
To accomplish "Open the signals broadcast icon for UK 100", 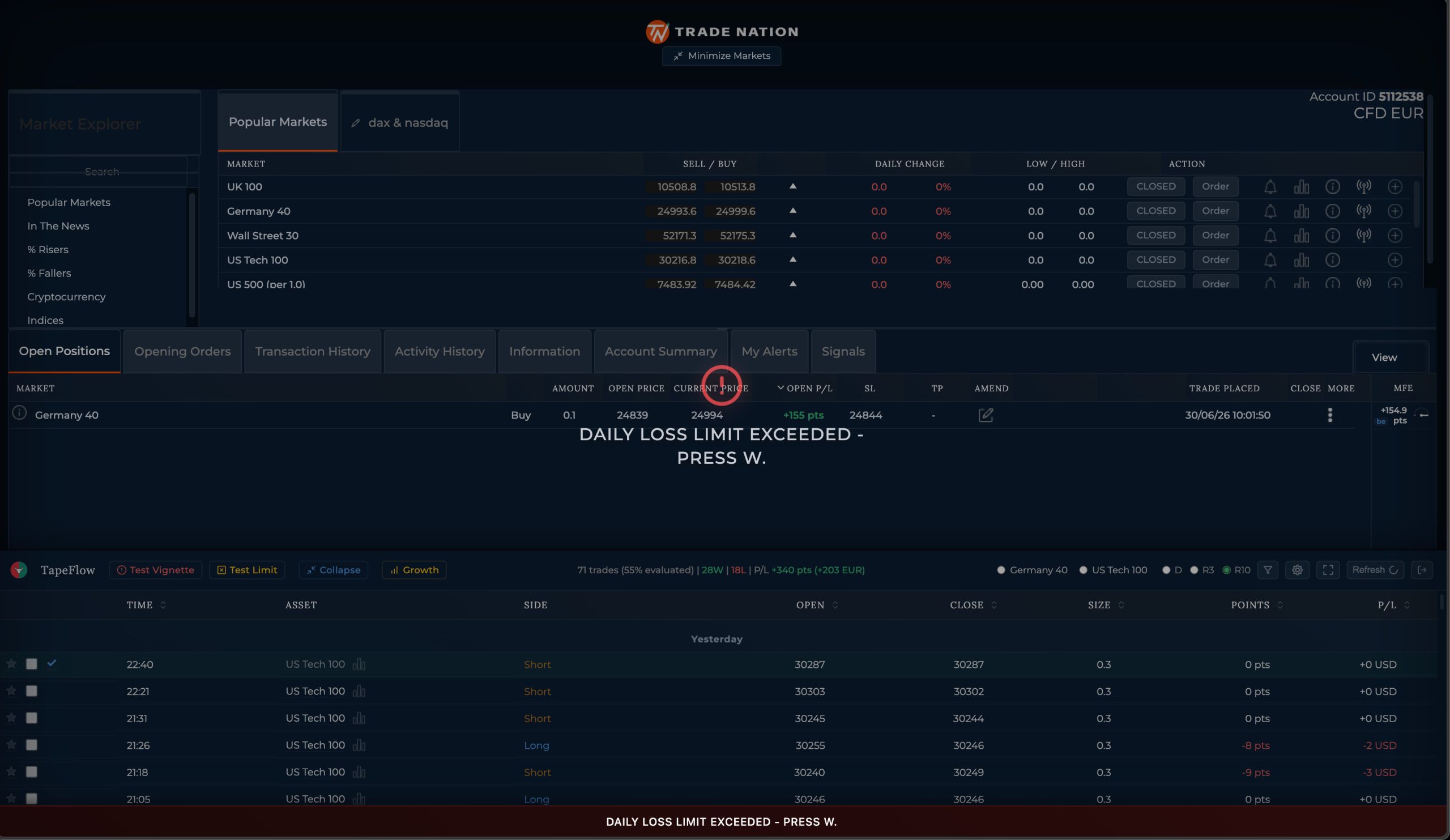I will point(1363,187).
